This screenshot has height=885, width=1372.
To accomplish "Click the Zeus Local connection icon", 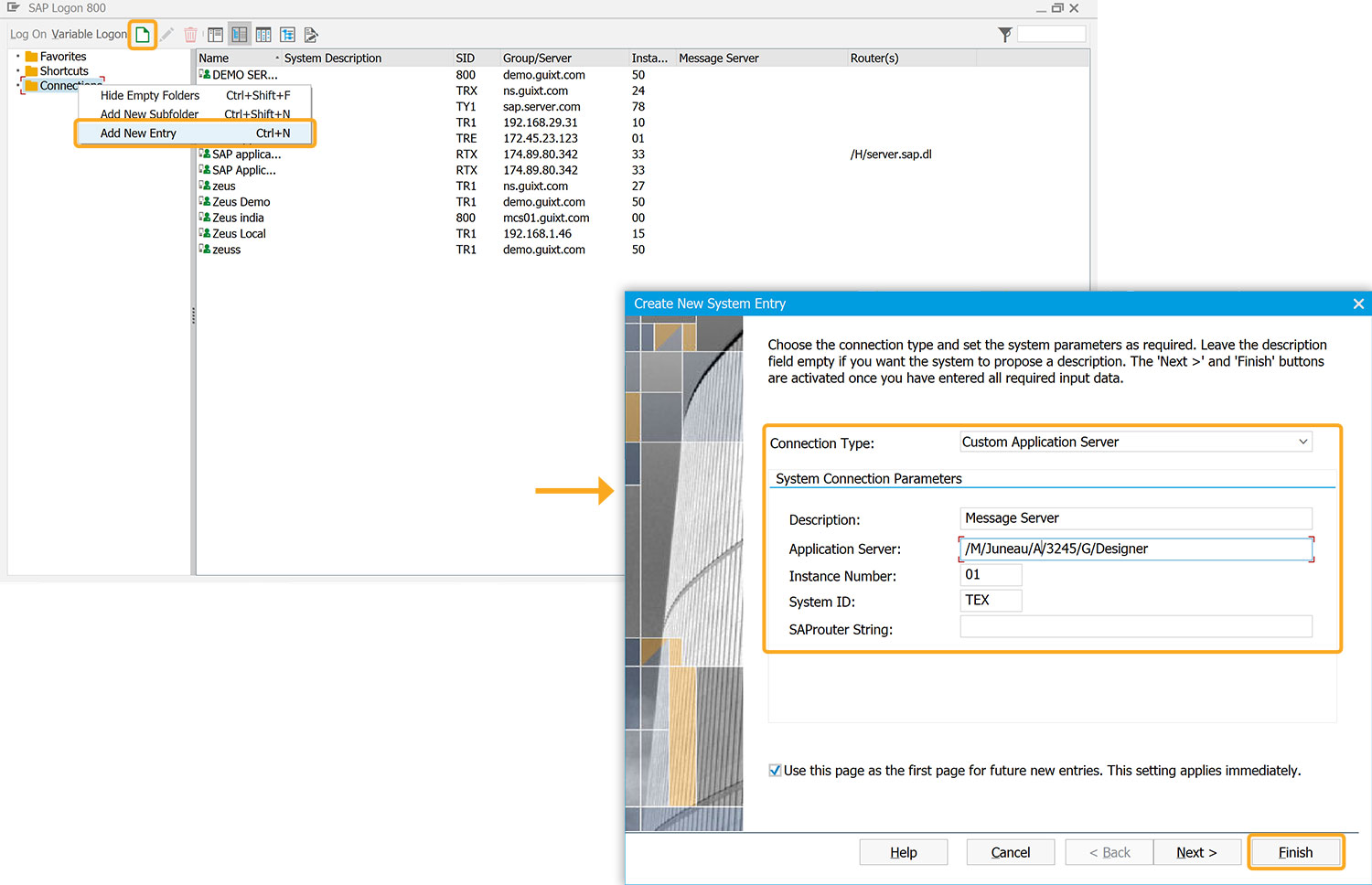I will [x=205, y=233].
